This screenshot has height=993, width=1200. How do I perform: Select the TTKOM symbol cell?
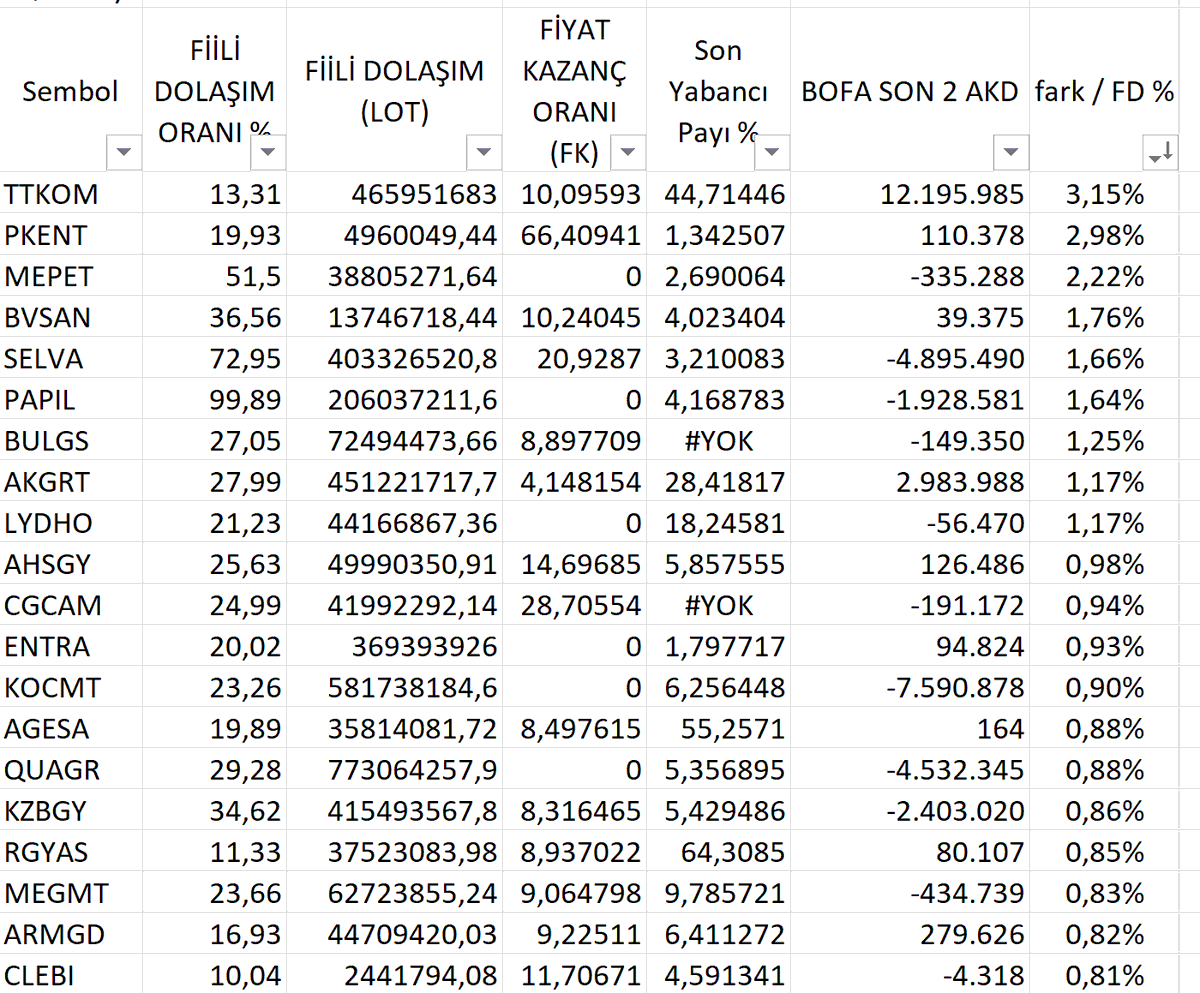tap(71, 194)
